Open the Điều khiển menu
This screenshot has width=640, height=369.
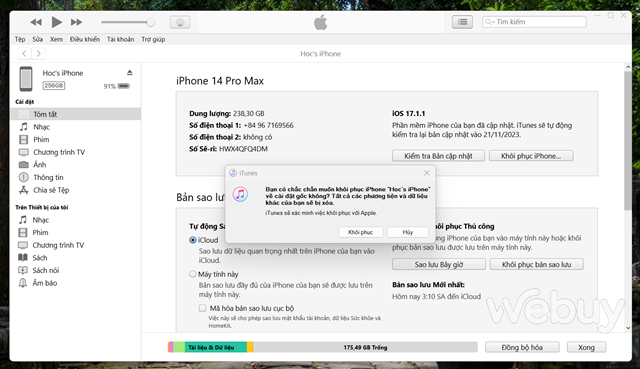[84, 39]
